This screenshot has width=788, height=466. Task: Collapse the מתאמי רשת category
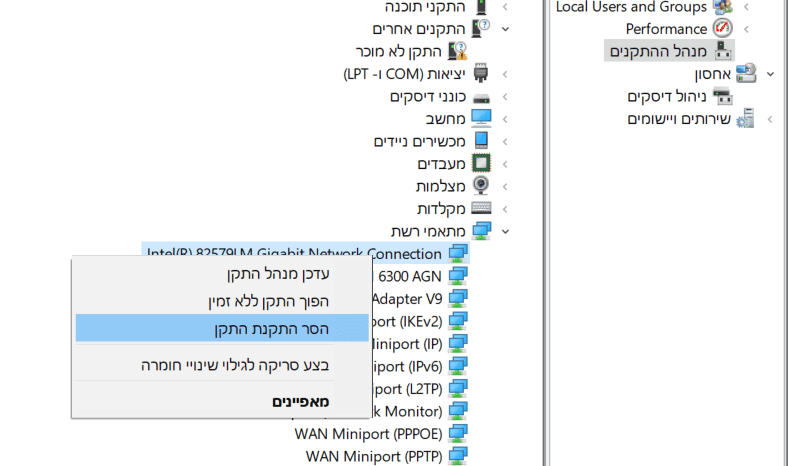tap(505, 232)
